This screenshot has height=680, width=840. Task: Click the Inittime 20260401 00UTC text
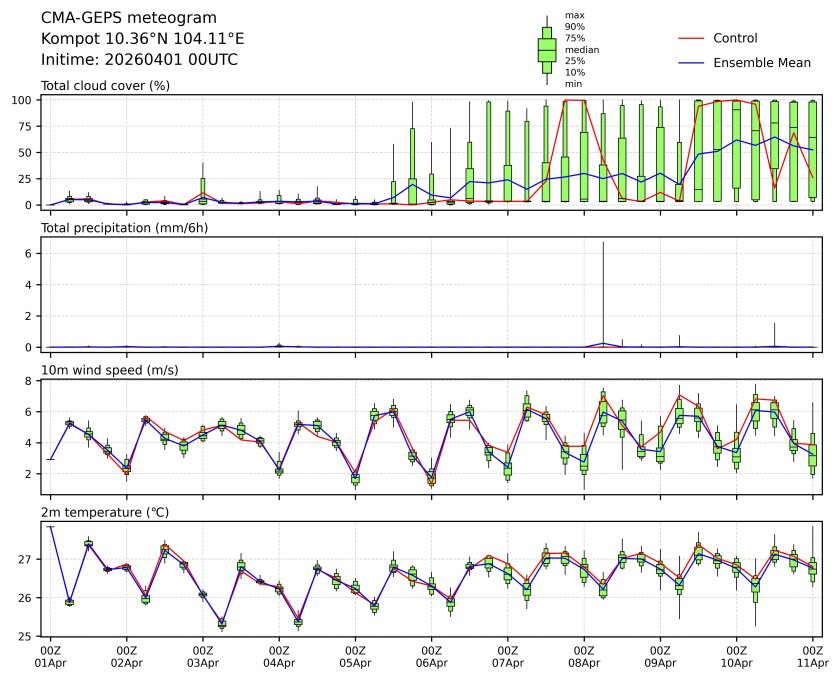pos(139,60)
